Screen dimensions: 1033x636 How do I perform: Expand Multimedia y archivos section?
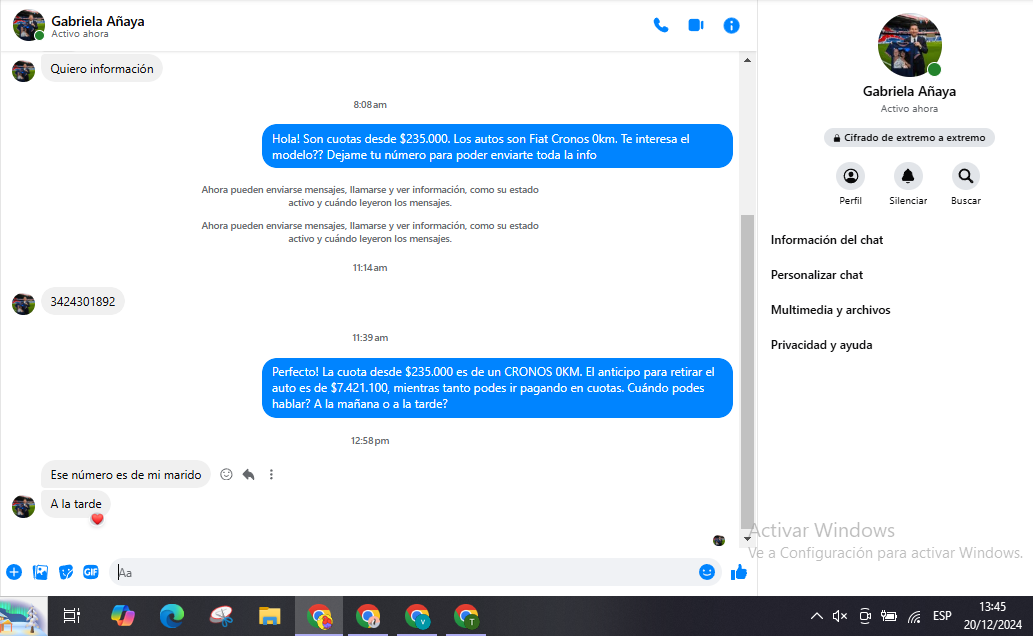pos(830,310)
